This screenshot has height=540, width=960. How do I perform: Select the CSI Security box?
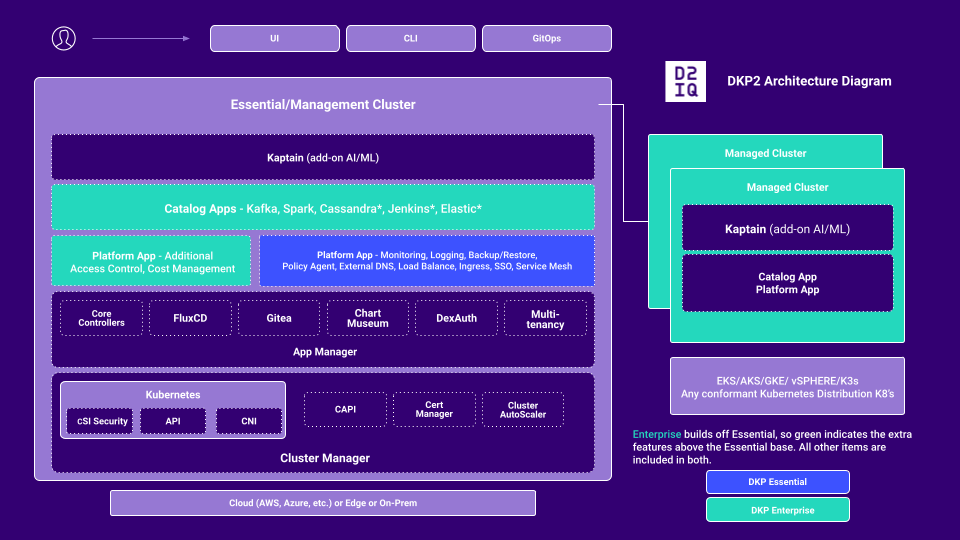tap(100, 421)
